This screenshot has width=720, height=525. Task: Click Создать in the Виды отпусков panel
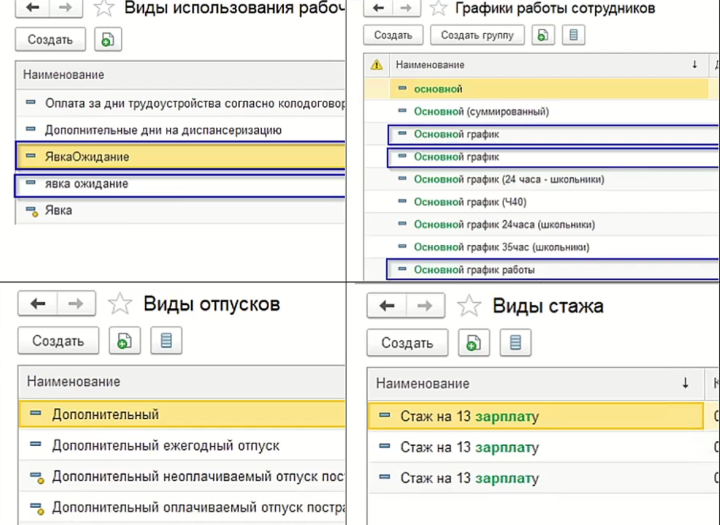coord(58,341)
